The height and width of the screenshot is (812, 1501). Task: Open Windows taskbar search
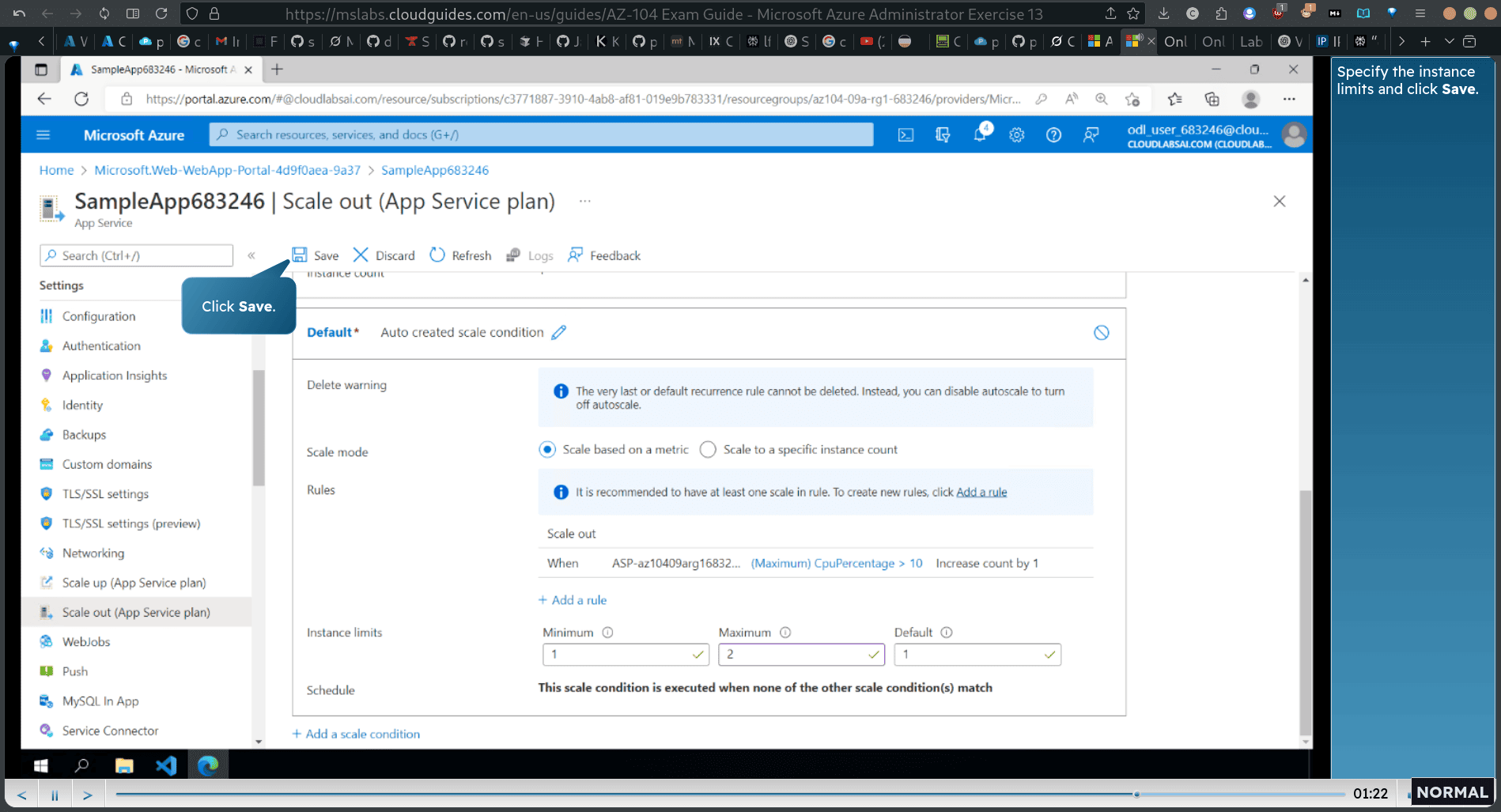[81, 765]
